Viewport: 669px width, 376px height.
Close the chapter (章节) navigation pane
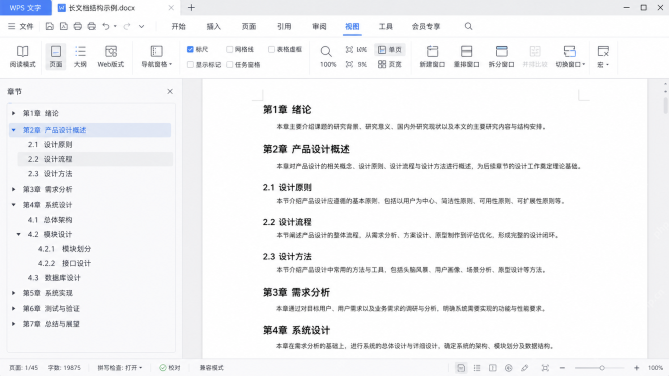[x=170, y=91]
